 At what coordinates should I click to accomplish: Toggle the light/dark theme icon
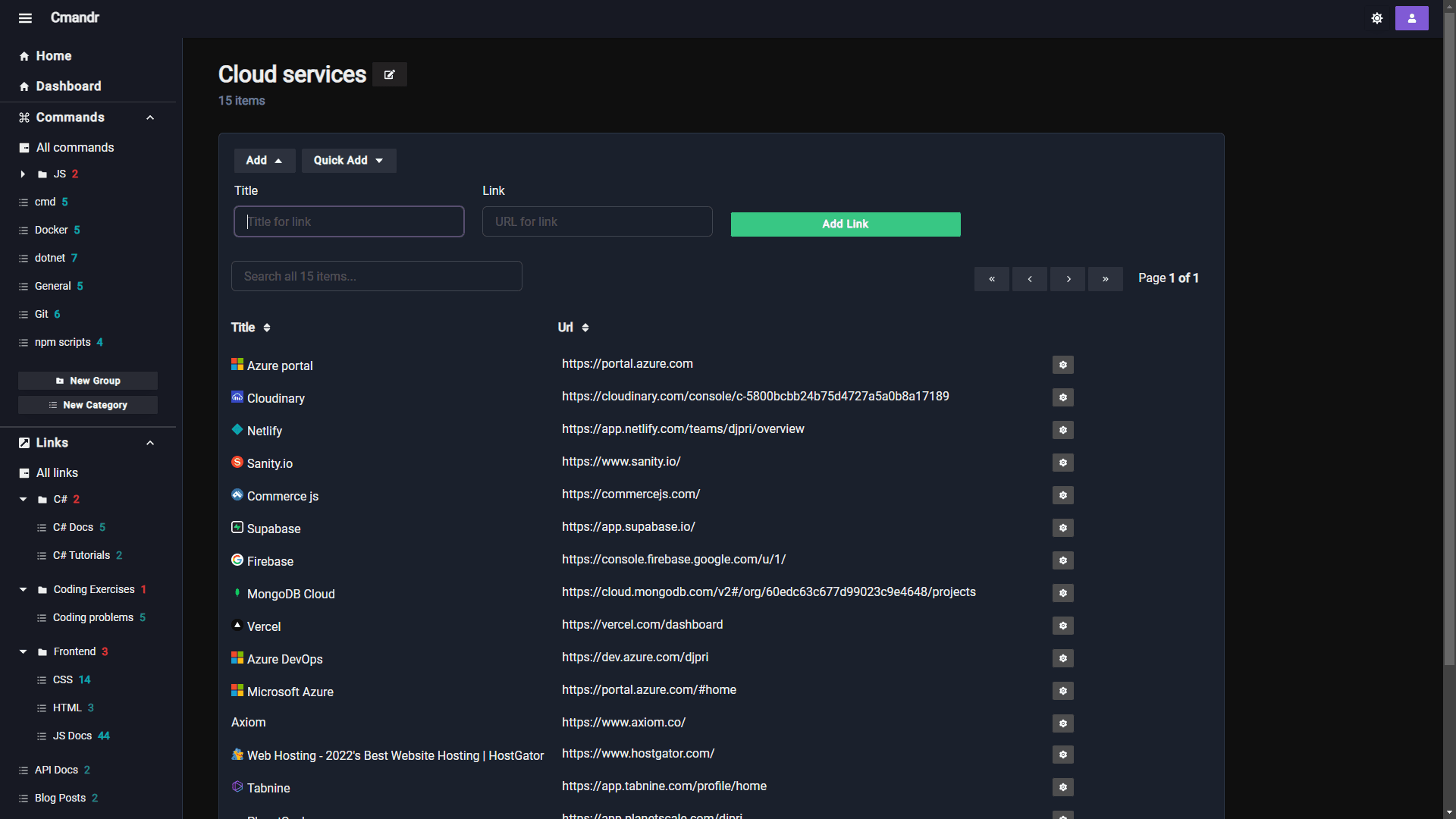pos(1377,18)
